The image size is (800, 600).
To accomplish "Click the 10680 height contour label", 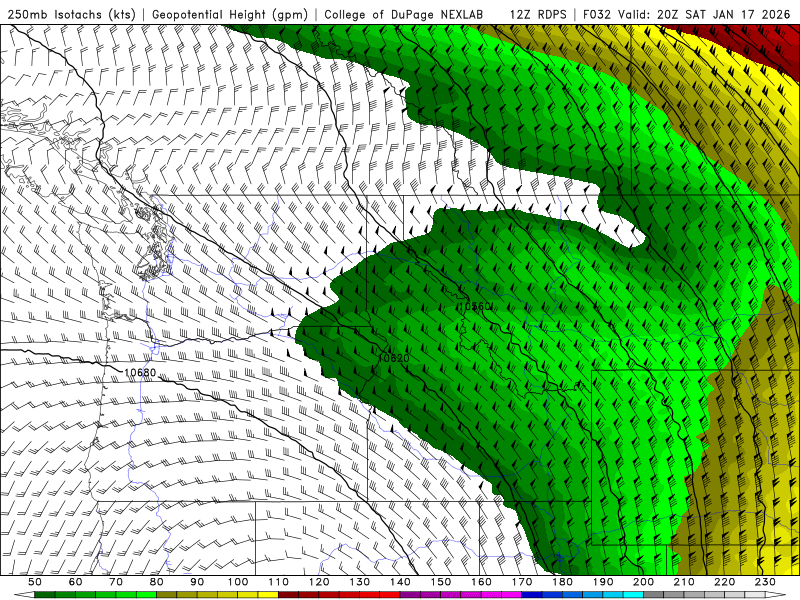I will (140, 372).
